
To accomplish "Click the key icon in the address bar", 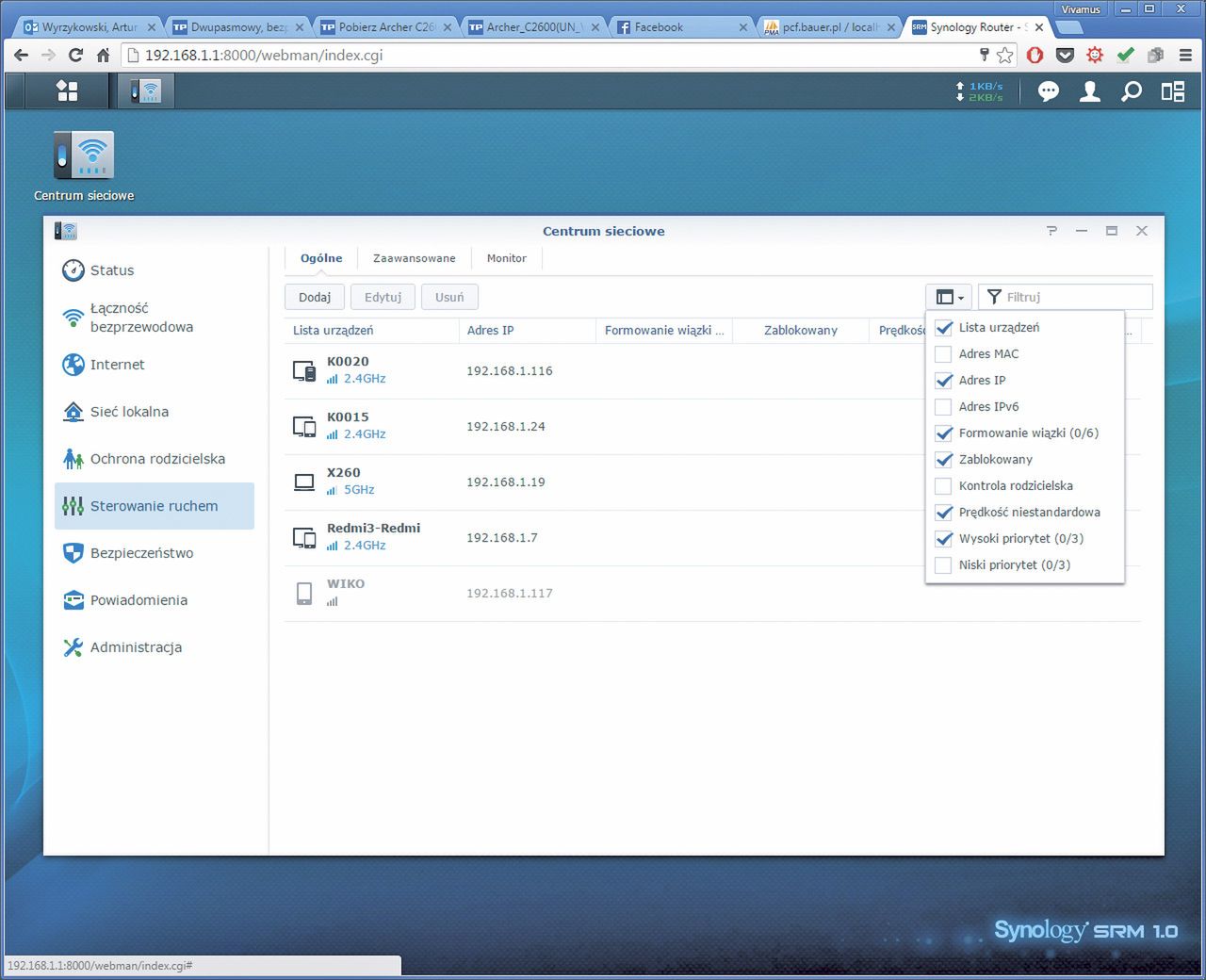I will click(985, 56).
